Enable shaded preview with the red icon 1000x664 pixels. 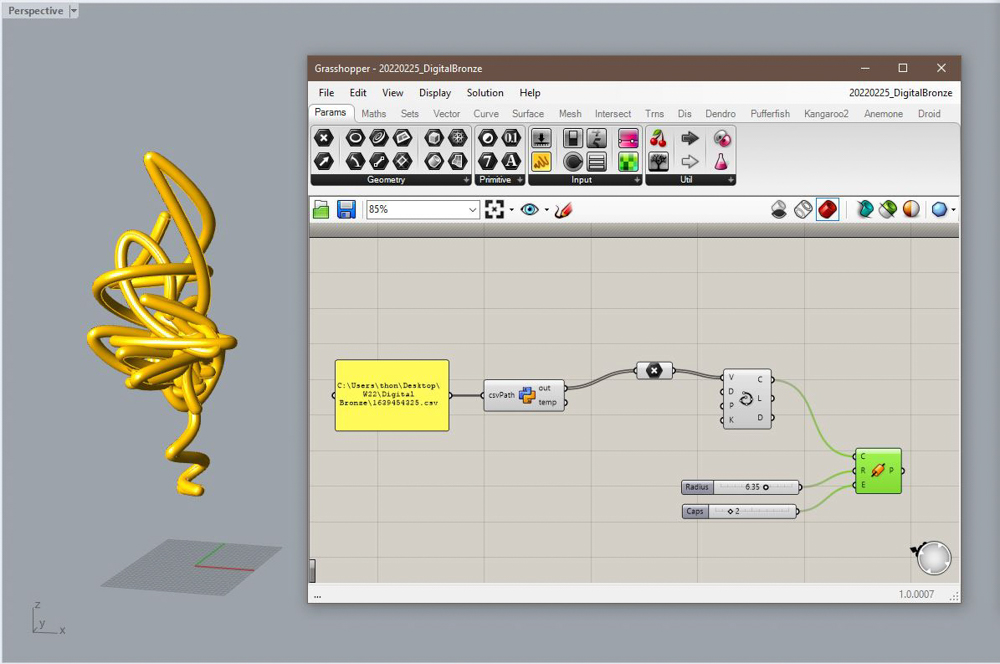(x=828, y=209)
